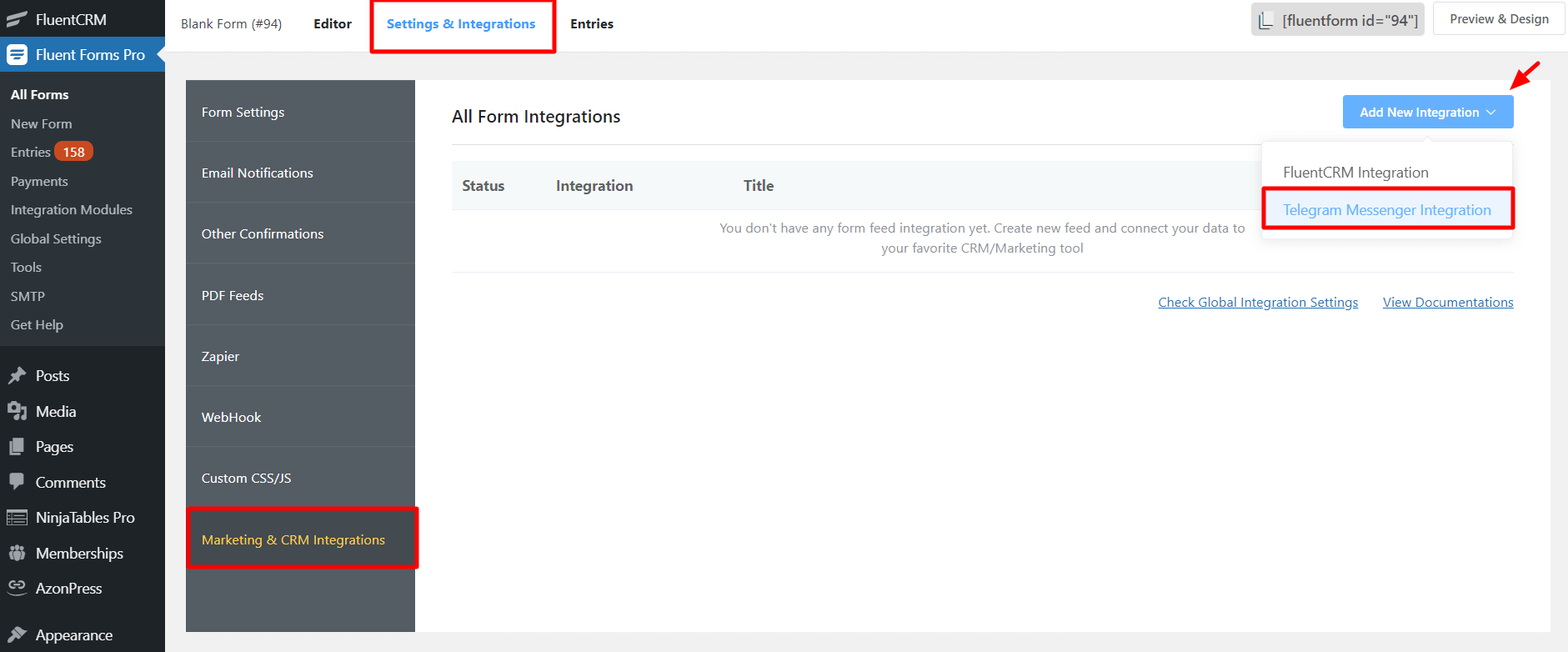Click the Integration column header
Viewport: 1568px width, 652px height.
[x=594, y=186]
